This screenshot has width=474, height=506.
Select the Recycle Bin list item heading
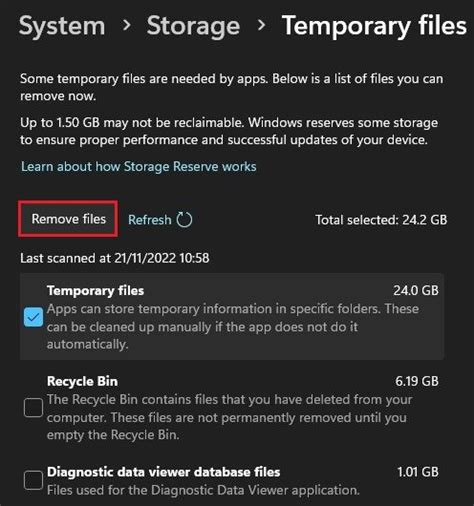pyautogui.click(x=82, y=381)
